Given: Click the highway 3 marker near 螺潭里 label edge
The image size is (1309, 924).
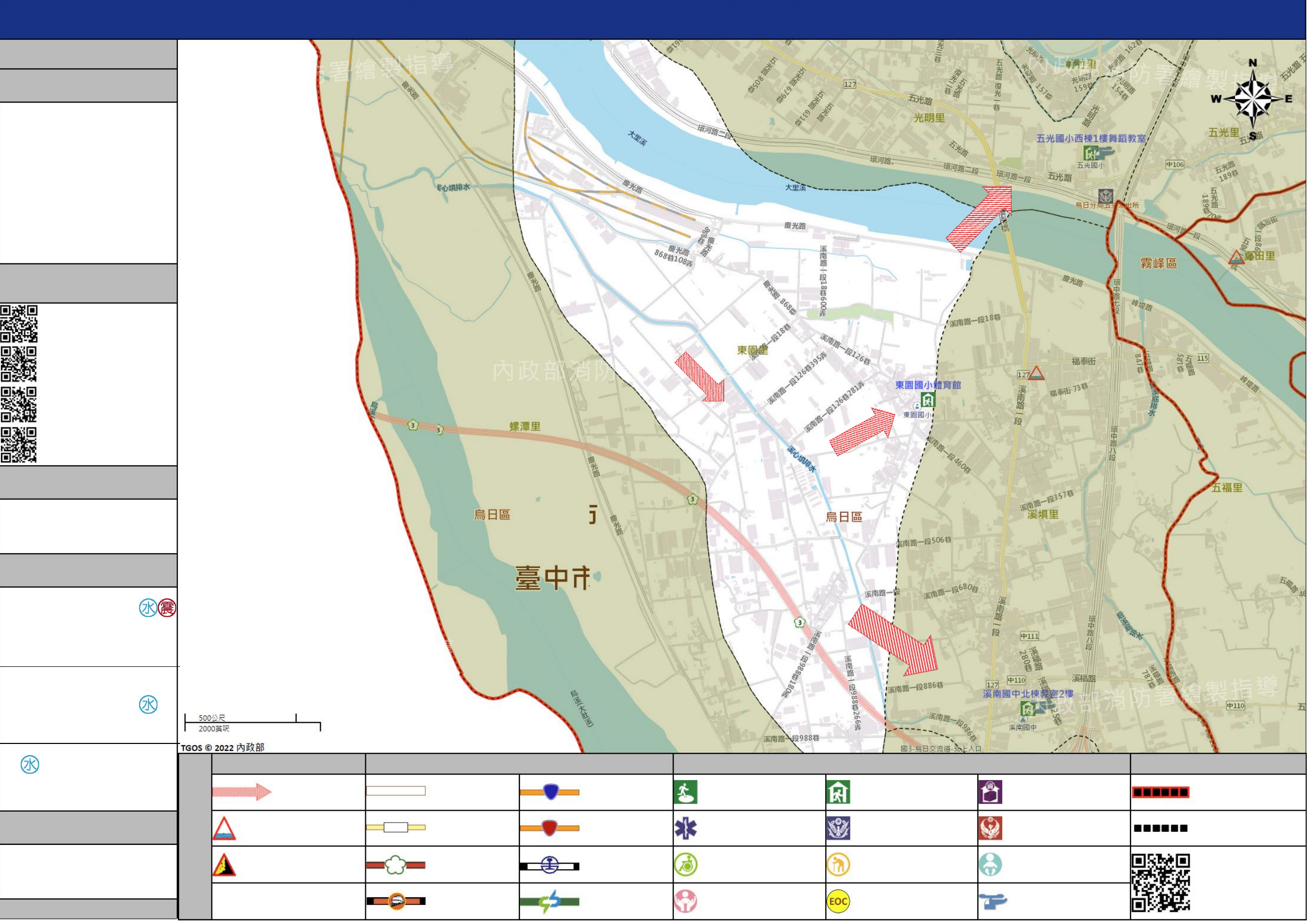Looking at the screenshot, I should point(440,430).
